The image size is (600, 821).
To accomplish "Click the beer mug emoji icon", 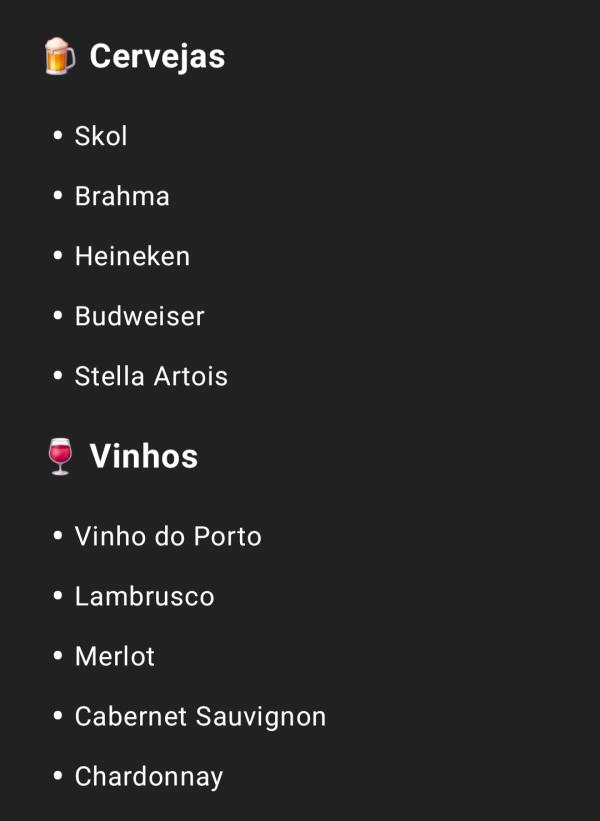I will tap(60, 56).
